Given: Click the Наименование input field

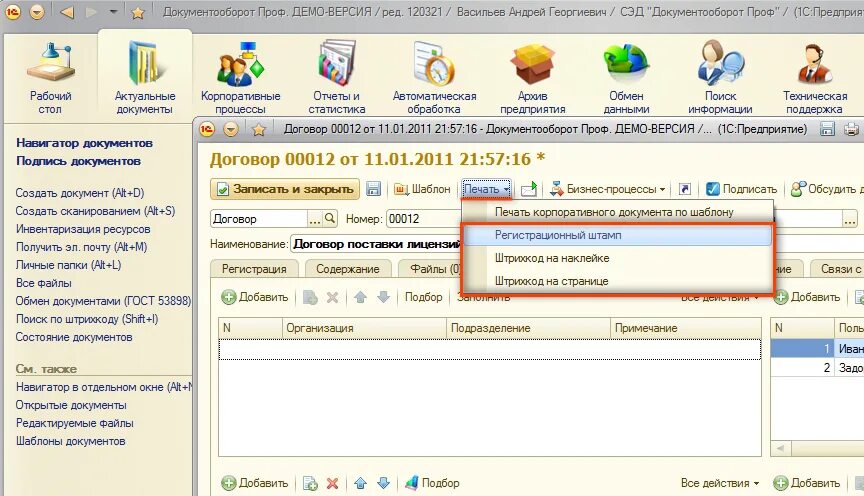Looking at the screenshot, I should coord(376,244).
